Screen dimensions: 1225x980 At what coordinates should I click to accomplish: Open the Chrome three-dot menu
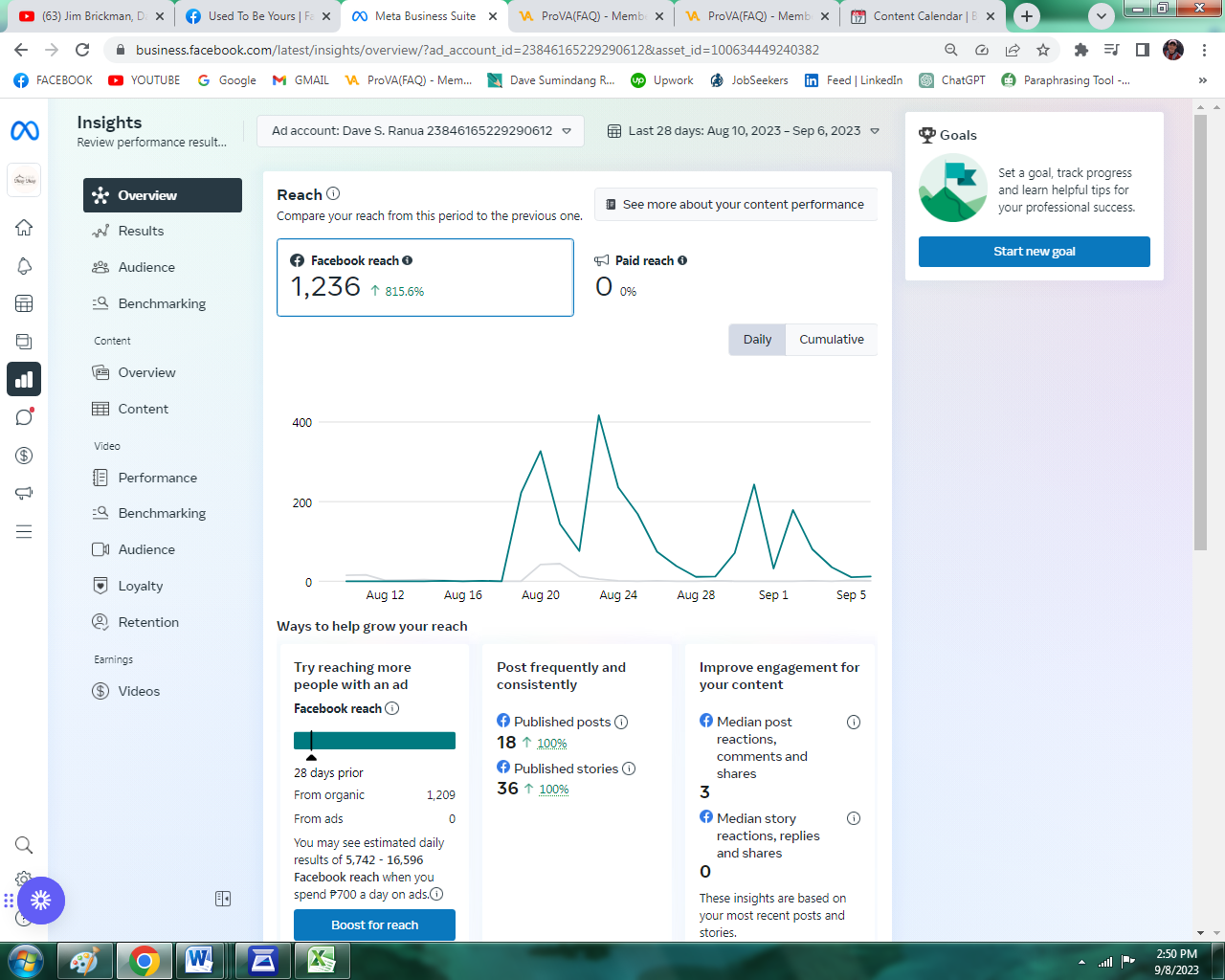coord(1204,50)
